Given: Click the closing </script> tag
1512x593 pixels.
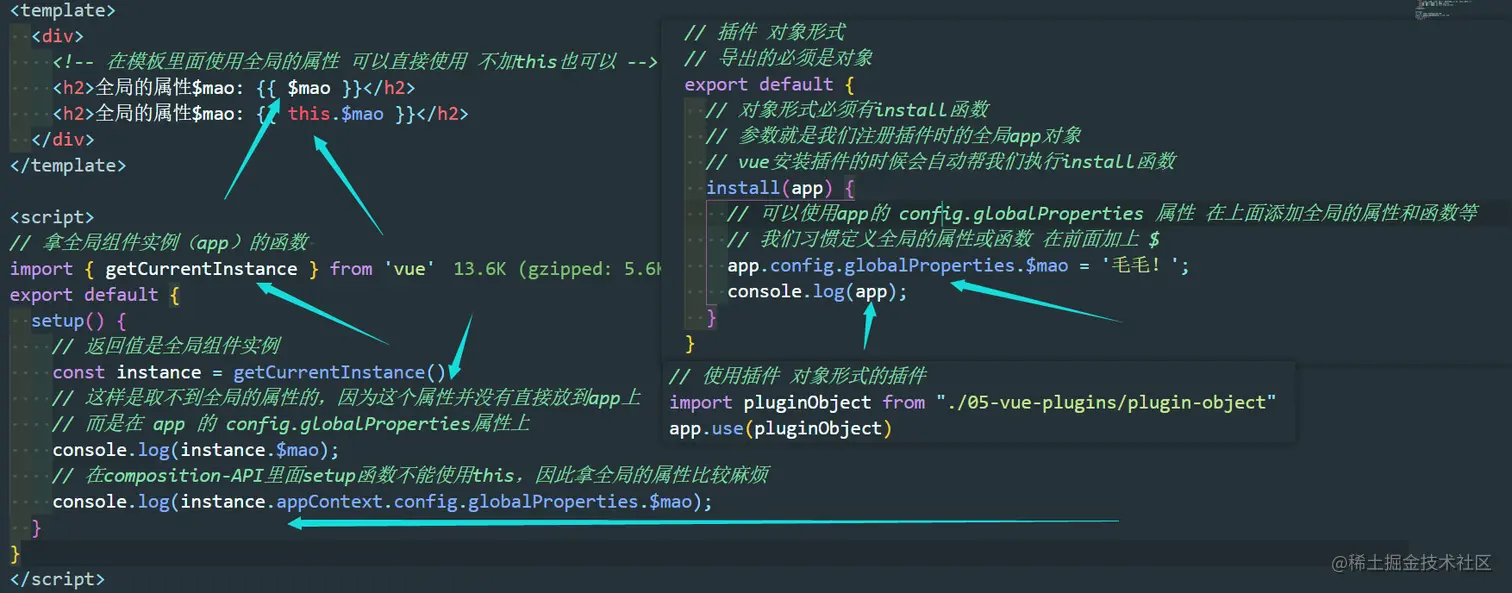Looking at the screenshot, I should pyautogui.click(x=57, y=578).
